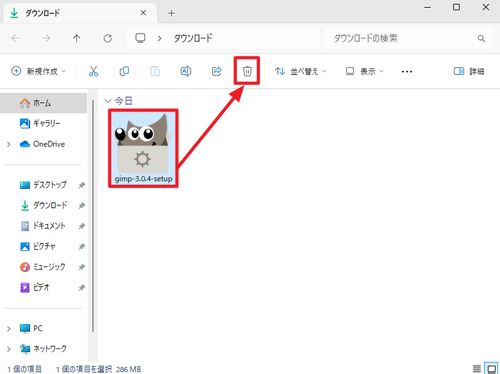Open the 表示 view dropdown
This screenshot has height=374, width=500.
(364, 71)
